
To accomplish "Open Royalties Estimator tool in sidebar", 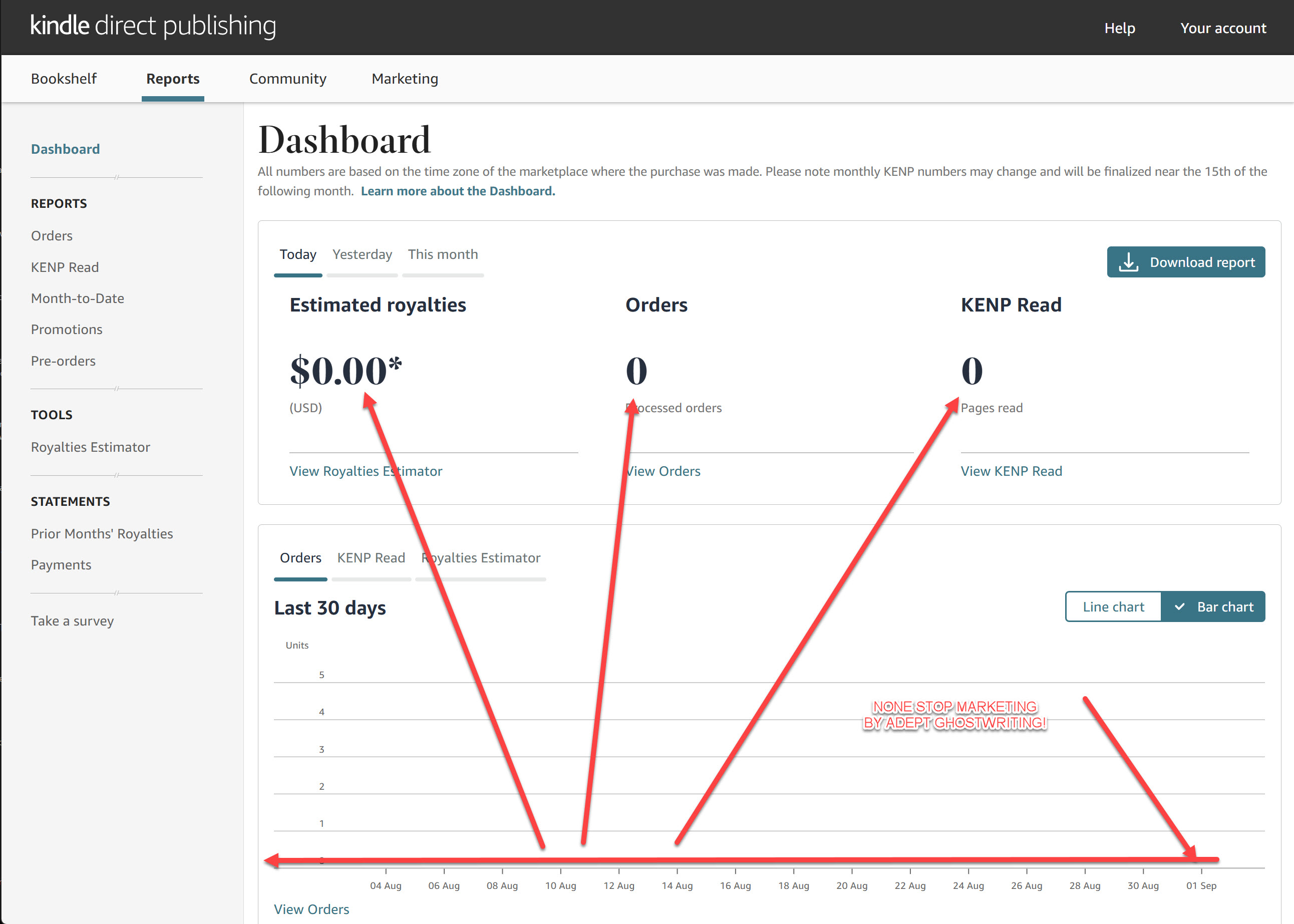I will tap(91, 447).
